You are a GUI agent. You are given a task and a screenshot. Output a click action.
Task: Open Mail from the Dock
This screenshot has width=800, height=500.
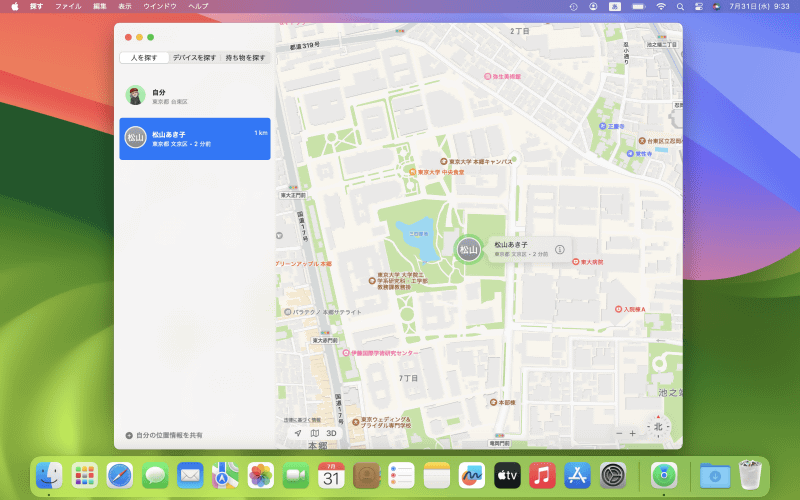click(190, 476)
